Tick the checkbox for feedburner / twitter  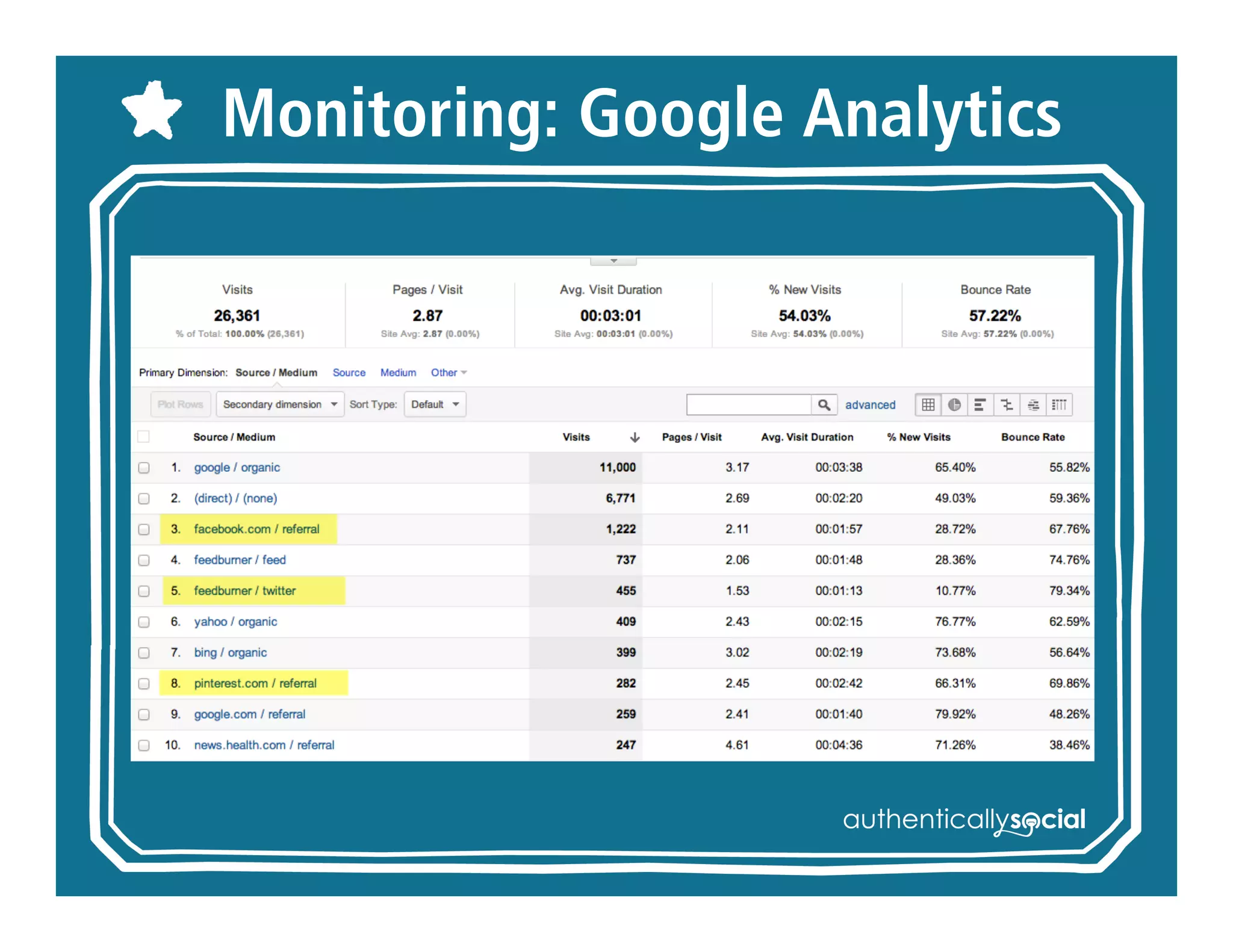[x=144, y=591]
